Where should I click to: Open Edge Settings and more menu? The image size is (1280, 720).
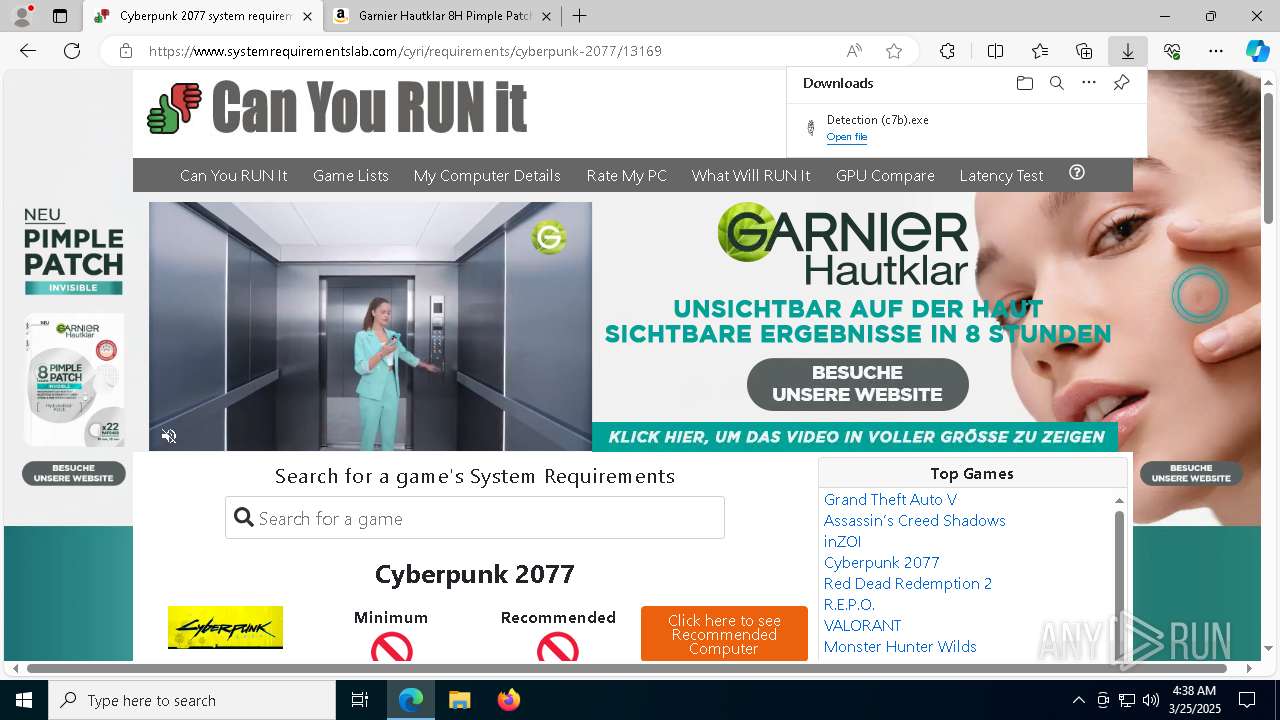[x=1216, y=51]
